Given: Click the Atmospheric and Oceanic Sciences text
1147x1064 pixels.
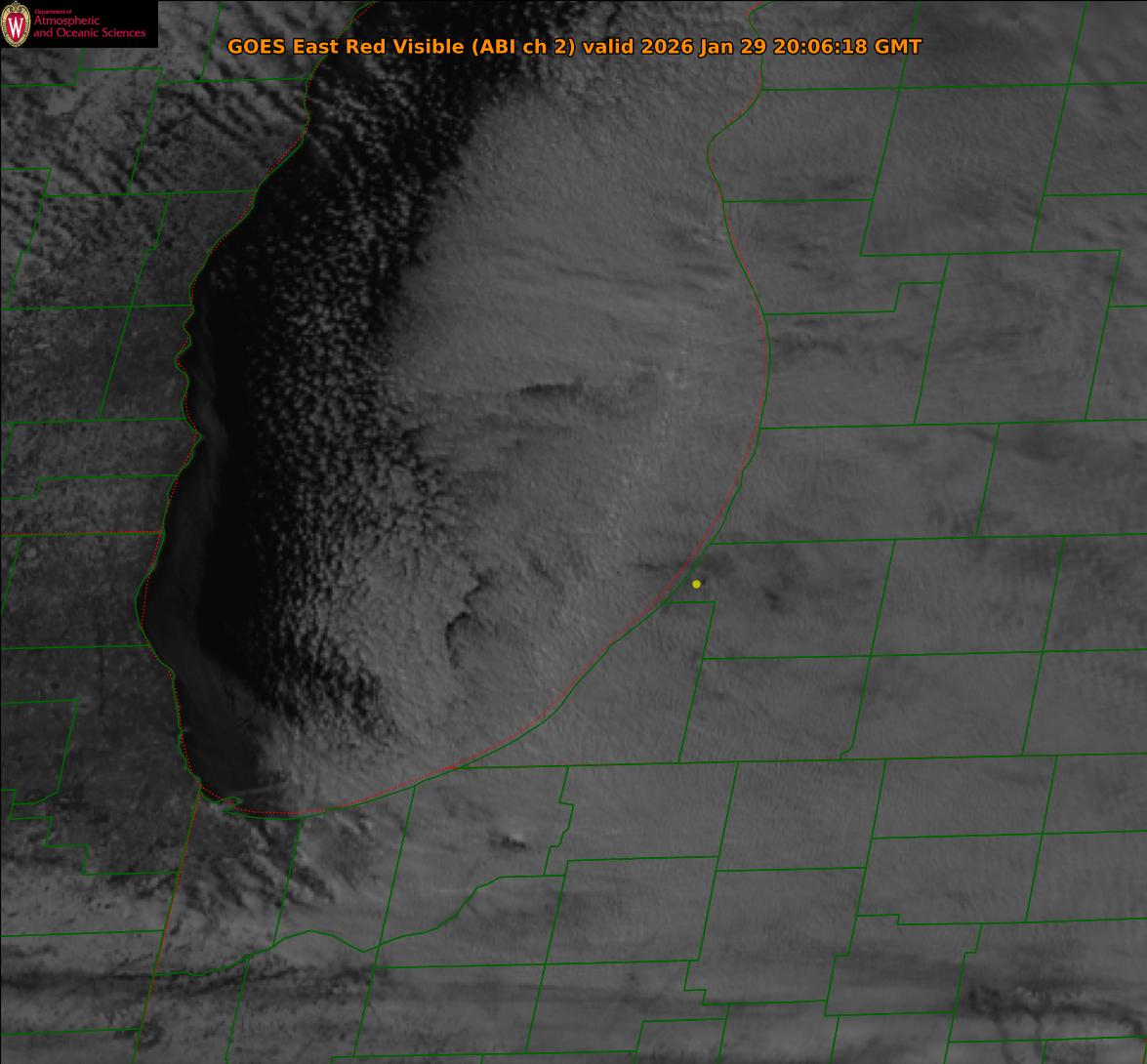Looking at the screenshot, I should pos(90,26).
